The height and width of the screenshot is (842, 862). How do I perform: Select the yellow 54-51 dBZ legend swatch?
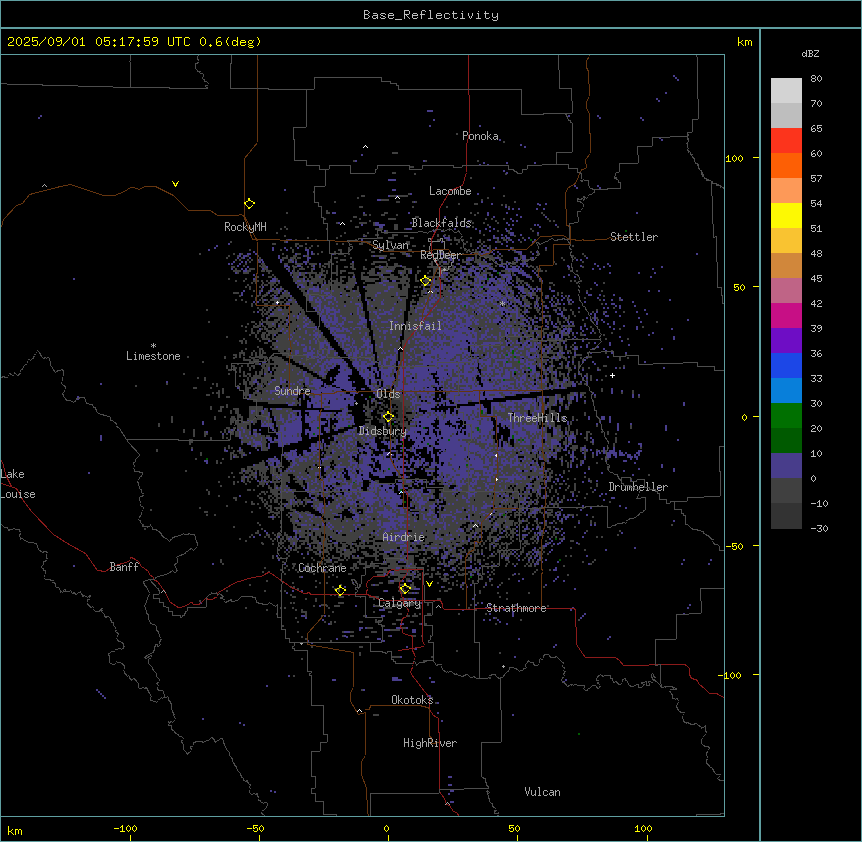coord(786,215)
